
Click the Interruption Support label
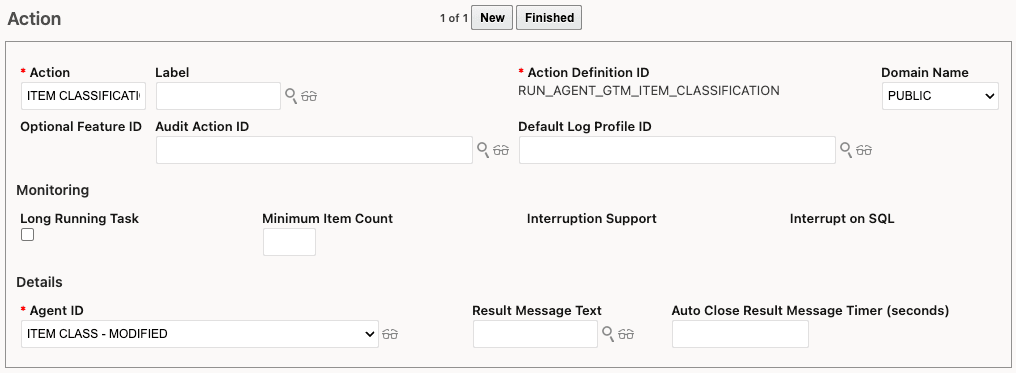(592, 219)
